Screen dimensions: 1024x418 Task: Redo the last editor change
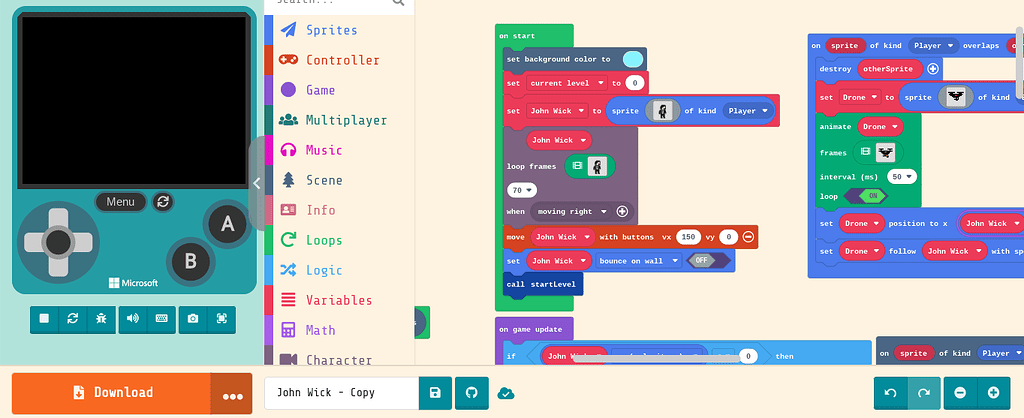tap(924, 393)
